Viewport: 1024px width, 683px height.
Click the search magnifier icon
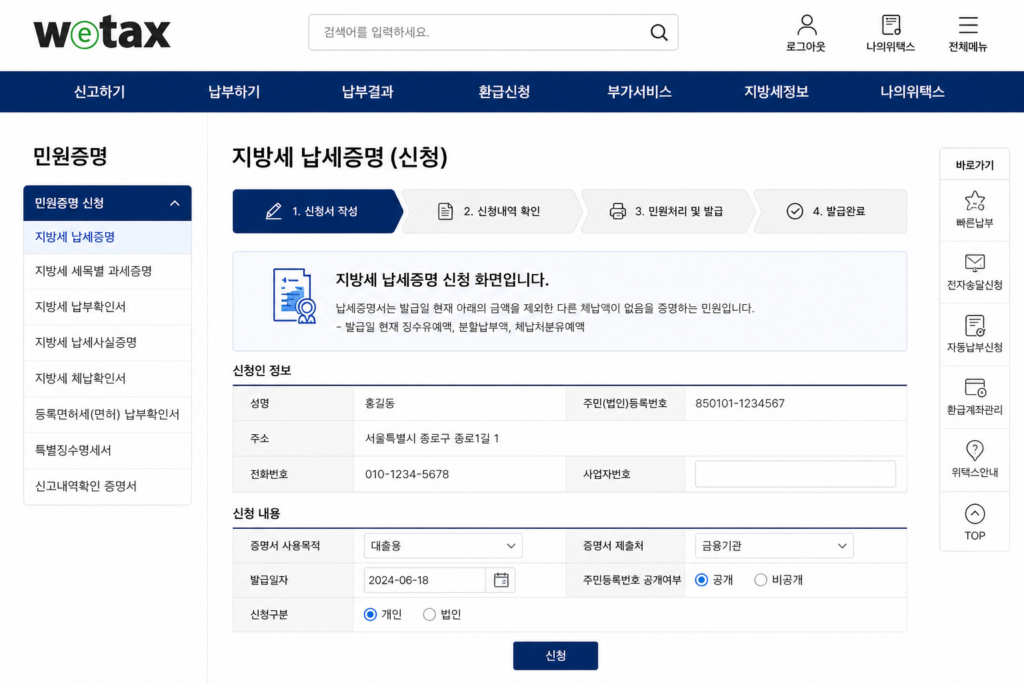point(659,33)
